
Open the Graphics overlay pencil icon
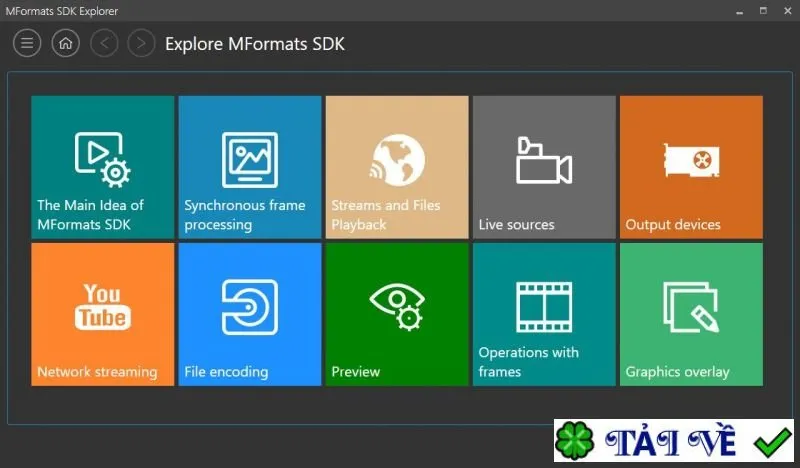point(691,307)
